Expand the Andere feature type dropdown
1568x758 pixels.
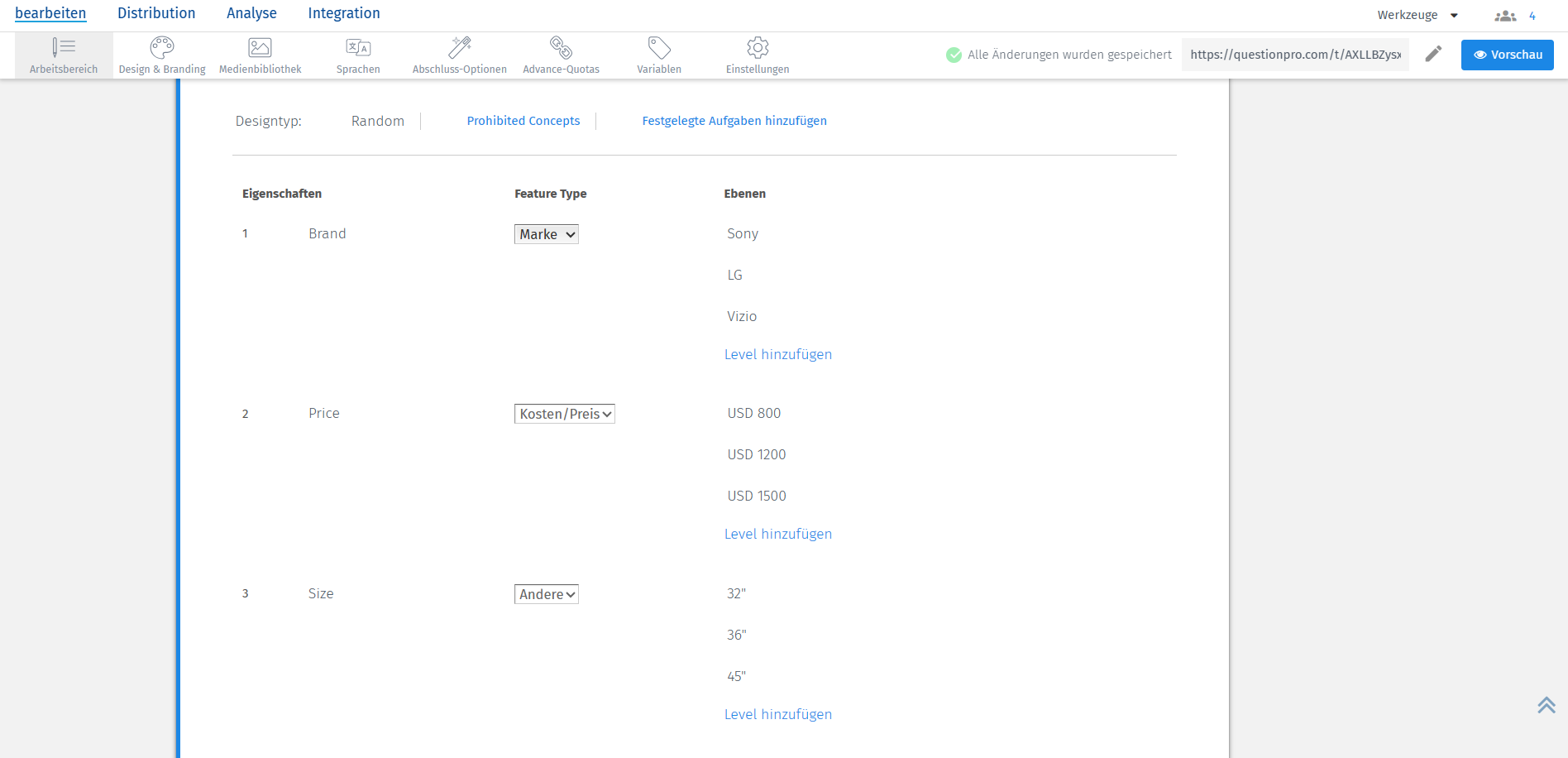click(546, 594)
